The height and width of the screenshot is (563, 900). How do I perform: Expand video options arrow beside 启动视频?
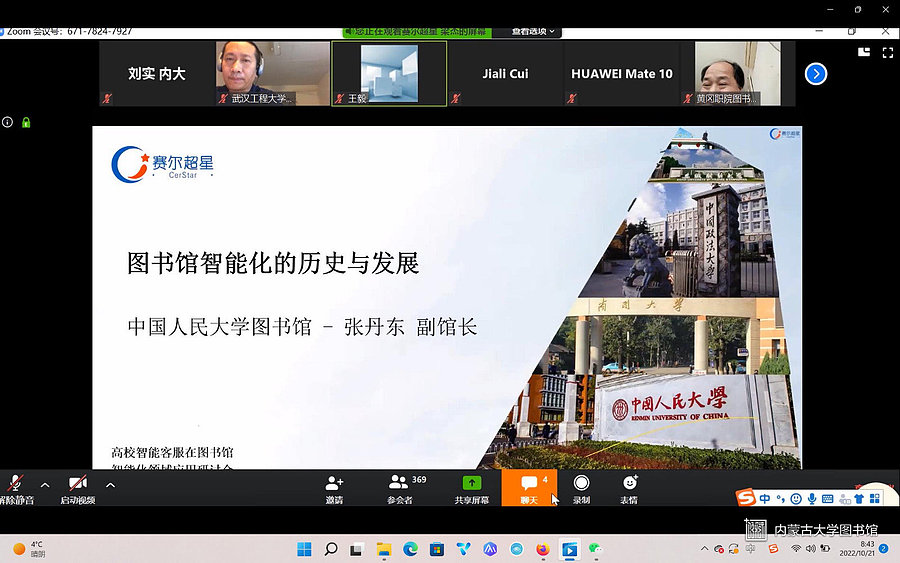(x=110, y=485)
